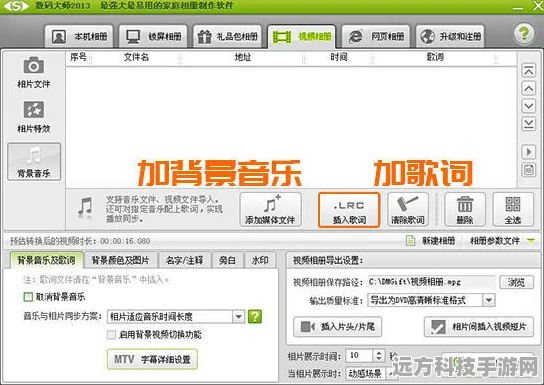Click MTV 字幕详细设置 button

[x=152, y=359]
